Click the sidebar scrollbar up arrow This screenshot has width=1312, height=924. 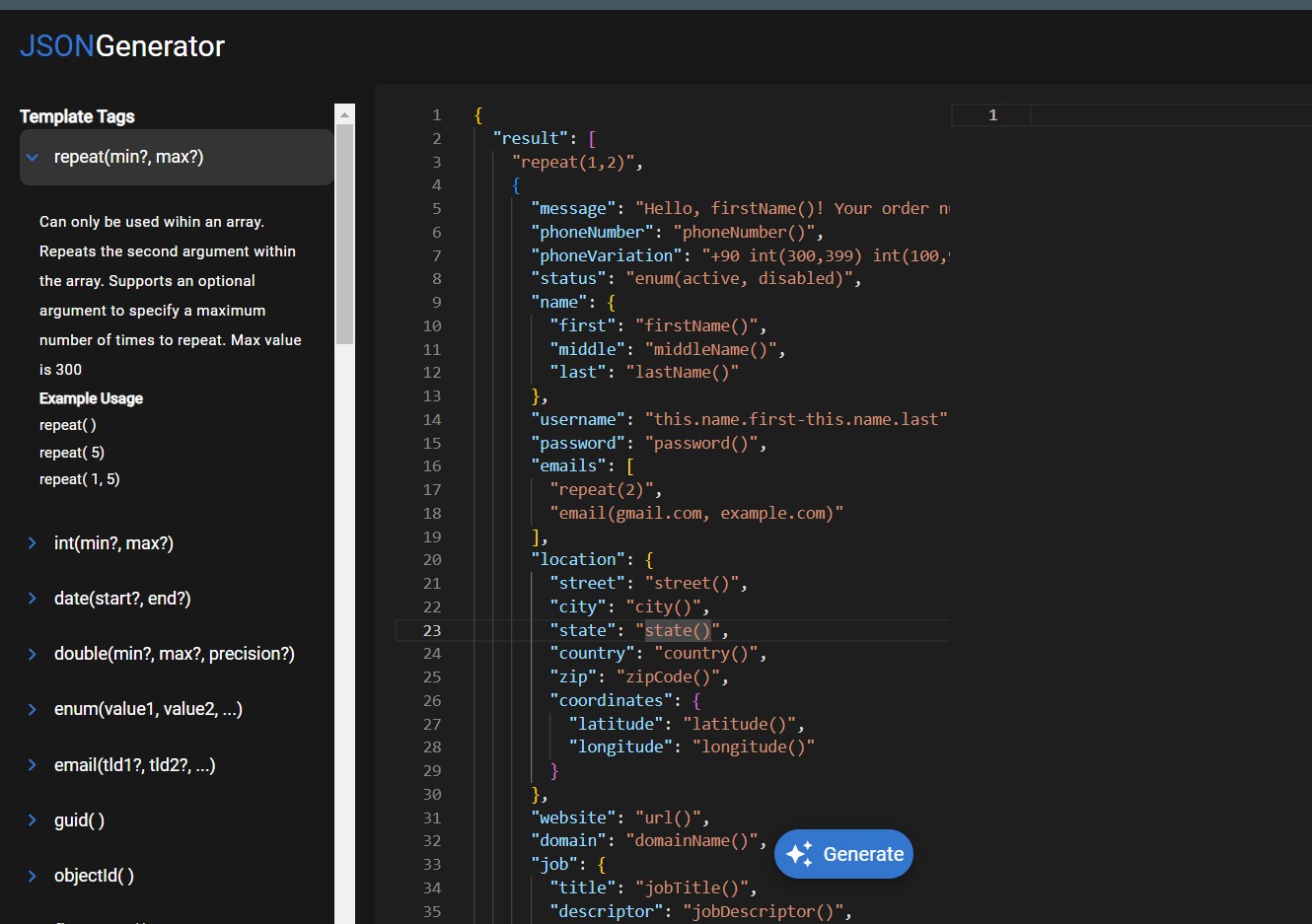[x=344, y=114]
